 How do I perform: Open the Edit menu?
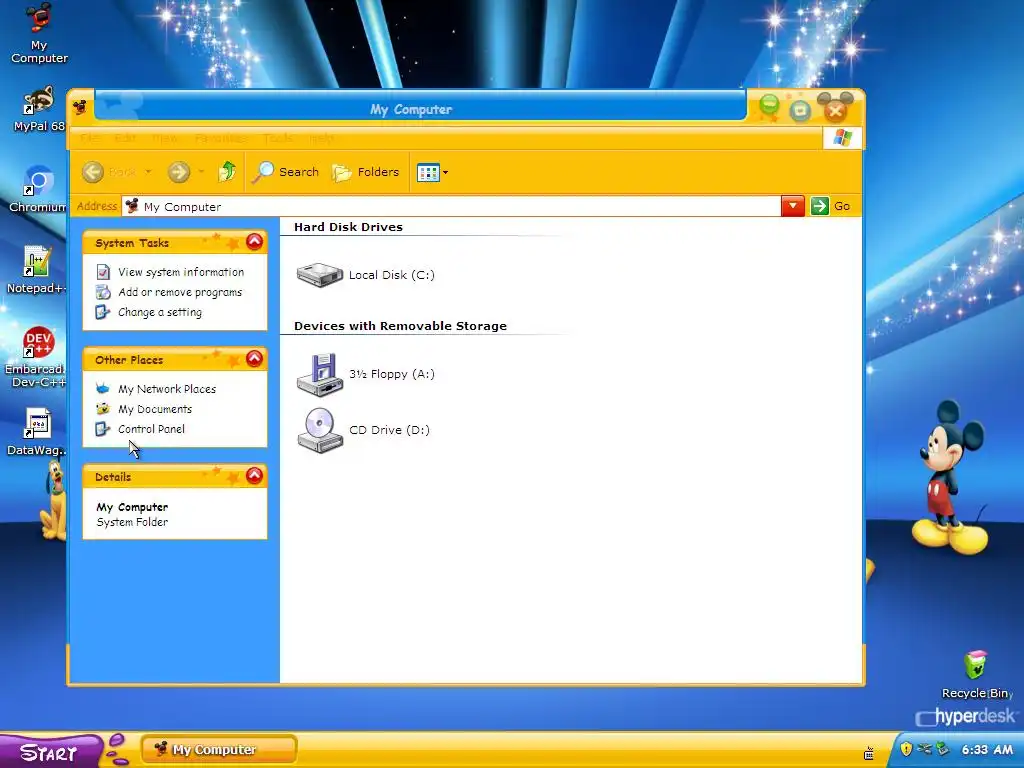click(125, 138)
